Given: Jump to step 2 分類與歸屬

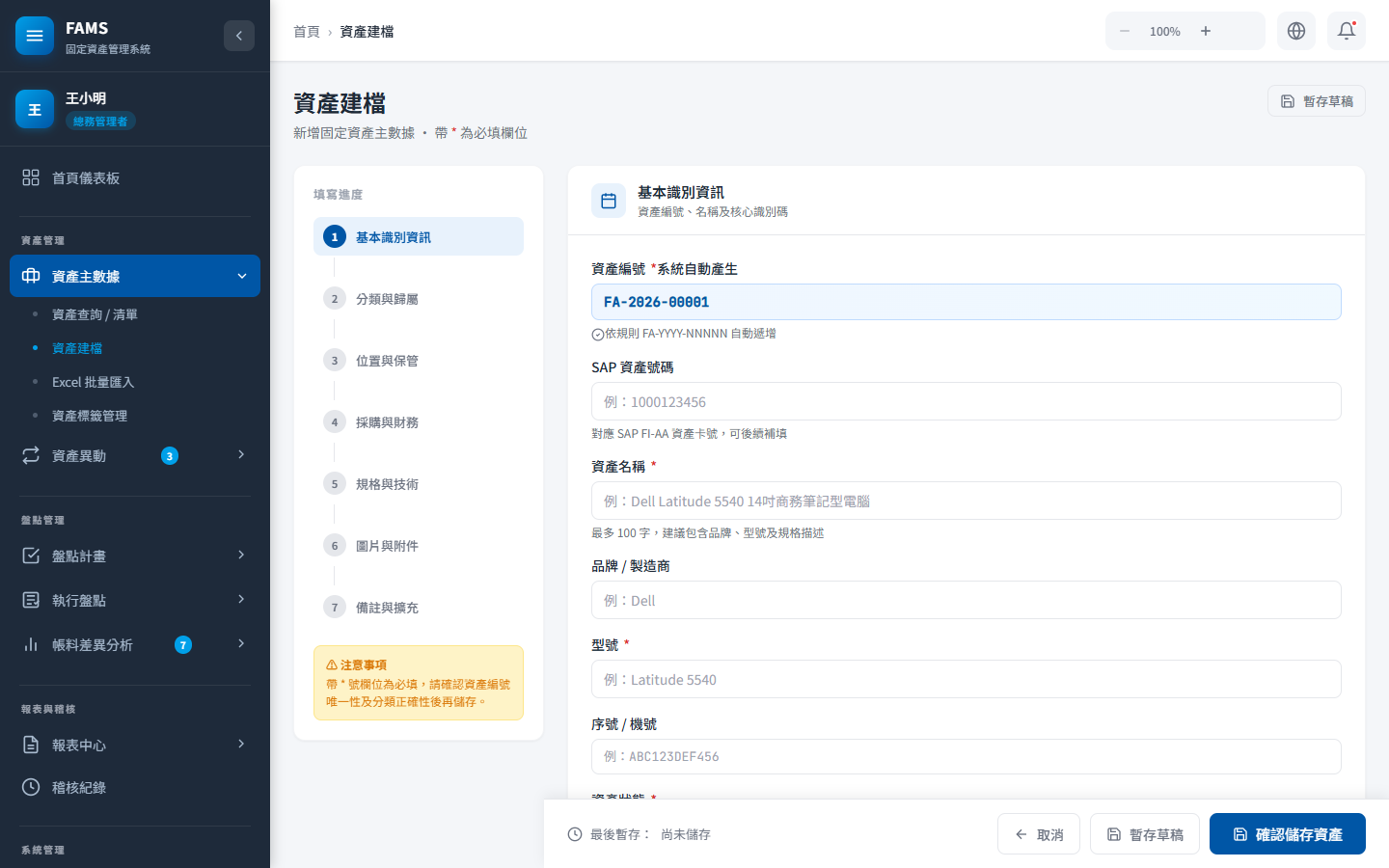Looking at the screenshot, I should coord(387,299).
